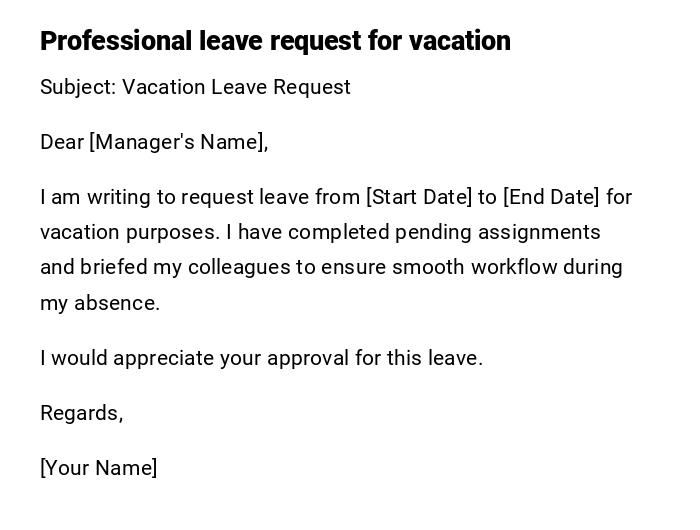Click the words "I am writing"

point(96,197)
